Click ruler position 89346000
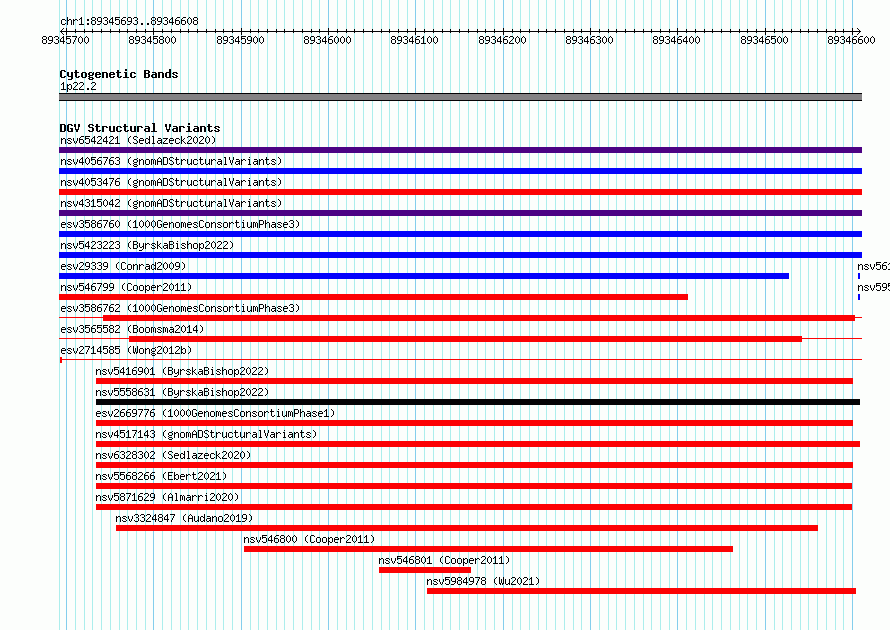This screenshot has width=890, height=630. click(x=328, y=40)
